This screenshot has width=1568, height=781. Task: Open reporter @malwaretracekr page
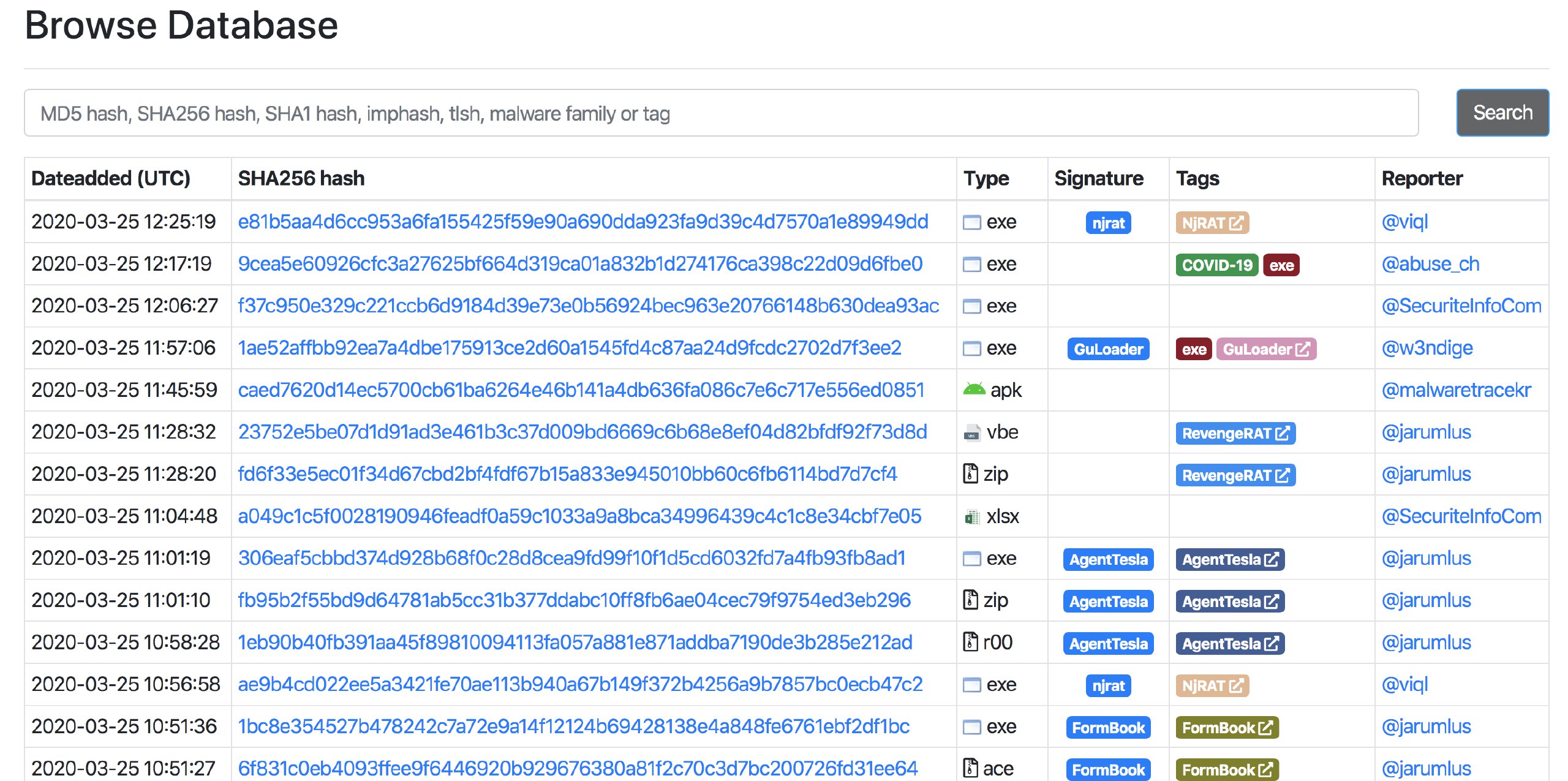[x=1456, y=390]
